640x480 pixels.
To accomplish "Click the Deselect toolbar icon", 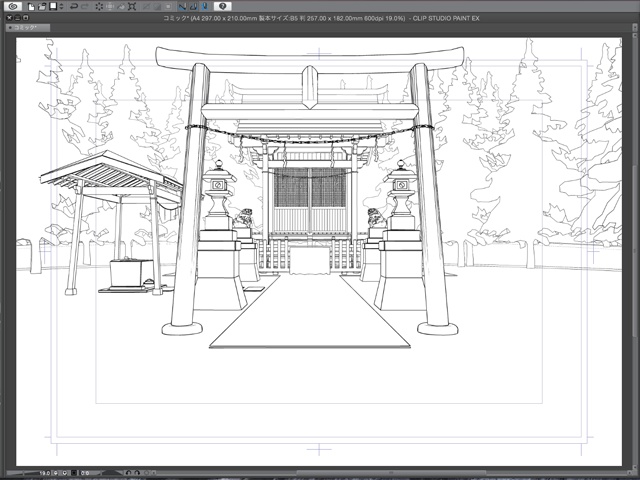I will click(146, 7).
